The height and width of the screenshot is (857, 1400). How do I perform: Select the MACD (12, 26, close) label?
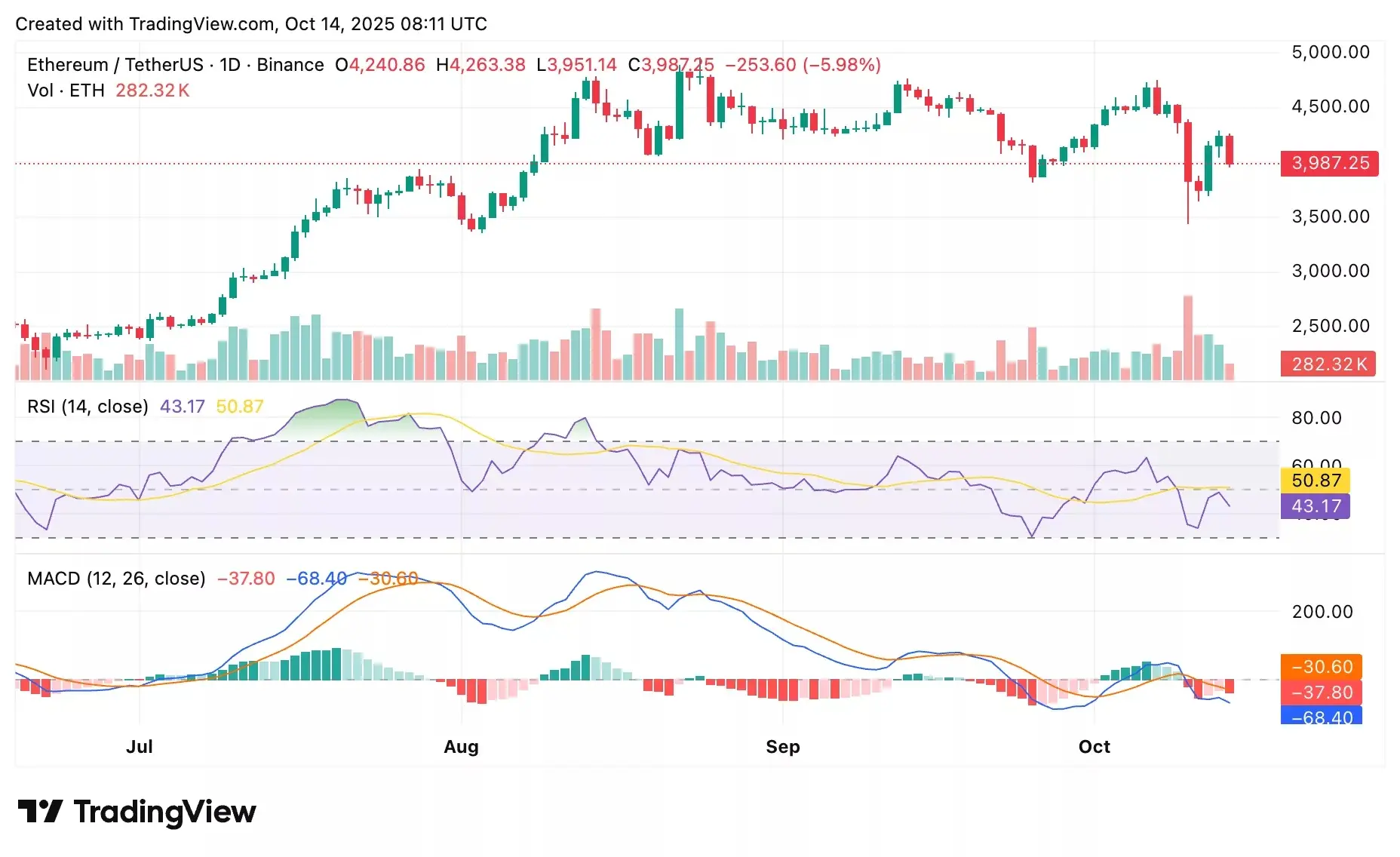tap(116, 579)
